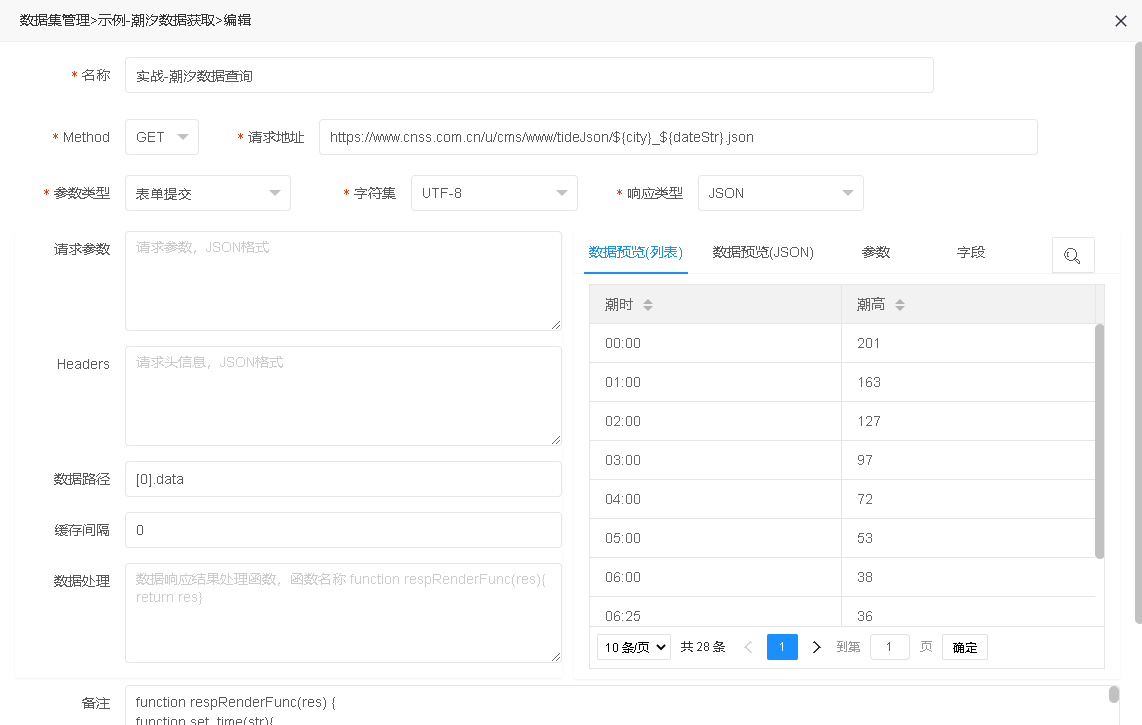Change the 10 条/页 page size selector
This screenshot has width=1142, height=725.
pyautogui.click(x=634, y=647)
